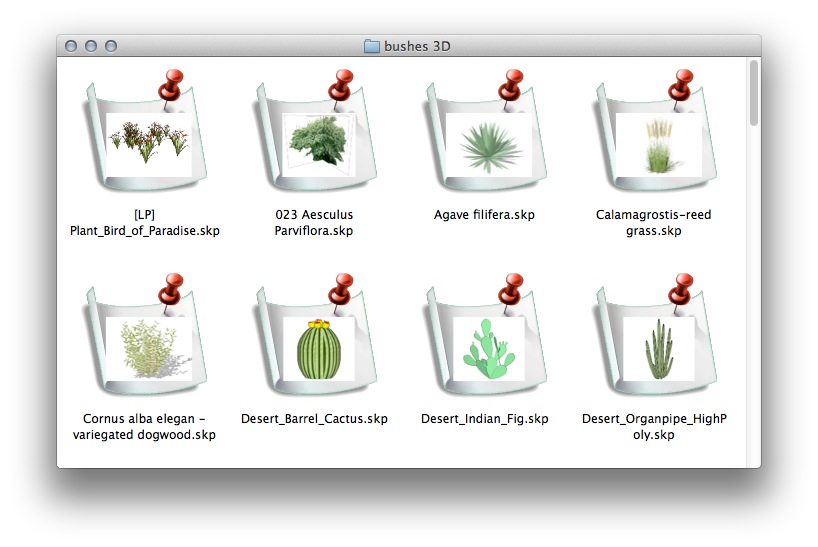The height and width of the screenshot is (547, 818).
Task: Zoom the bushes 3D window
Action: 111,46
